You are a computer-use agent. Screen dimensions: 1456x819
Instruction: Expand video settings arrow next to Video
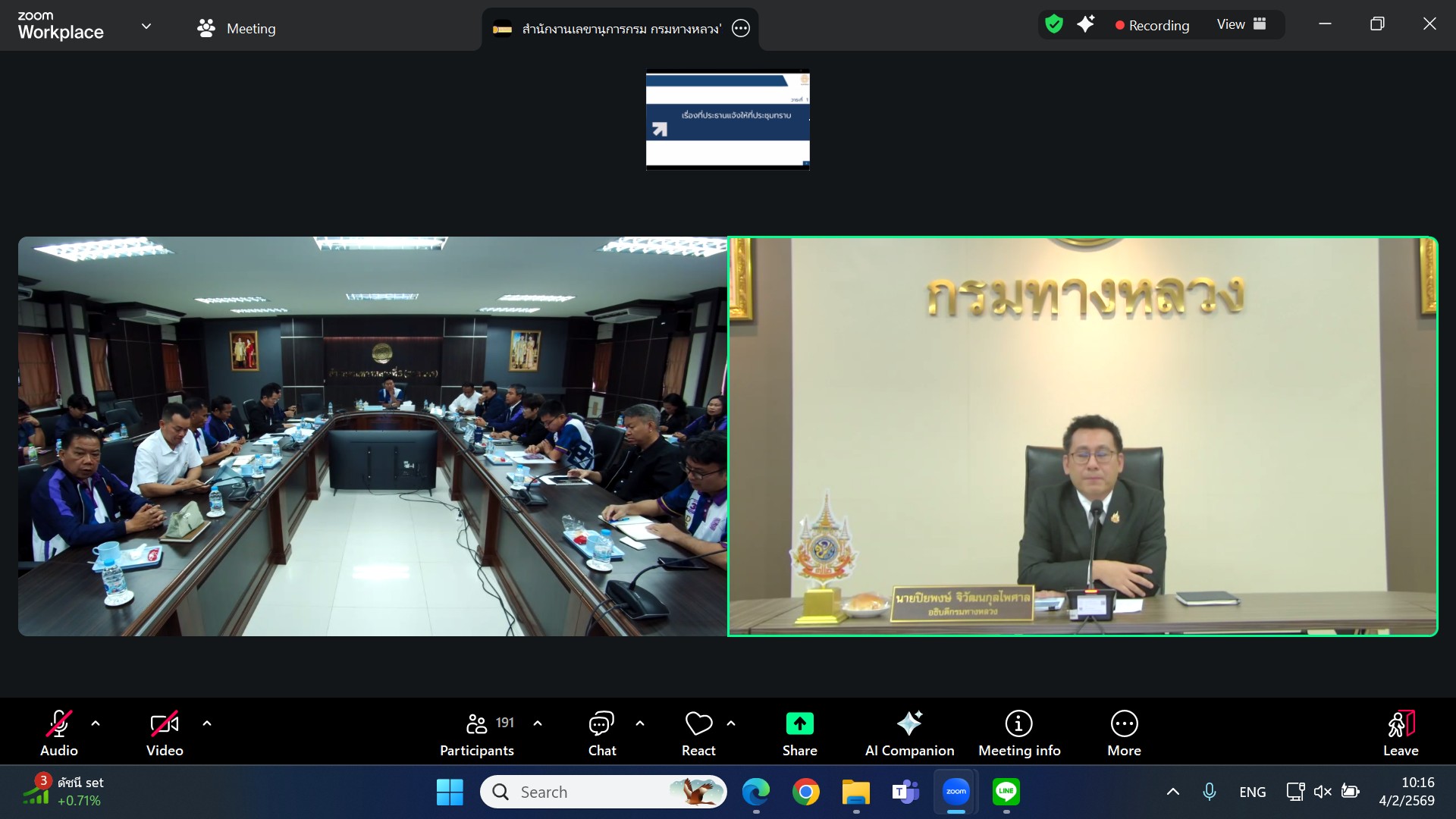coord(207,723)
